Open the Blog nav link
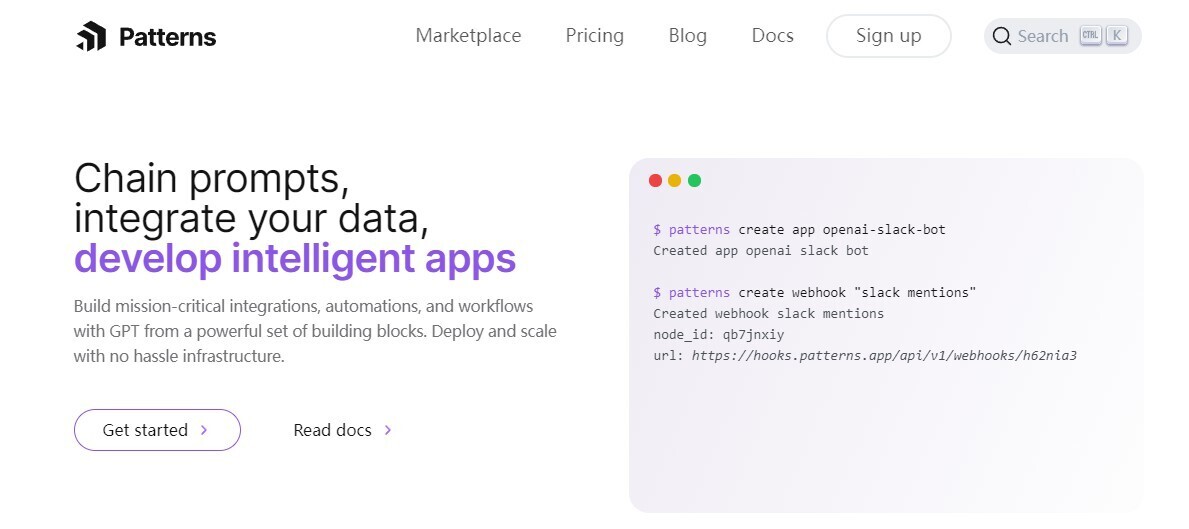Screen dimensions: 1189x529 tap(687, 36)
